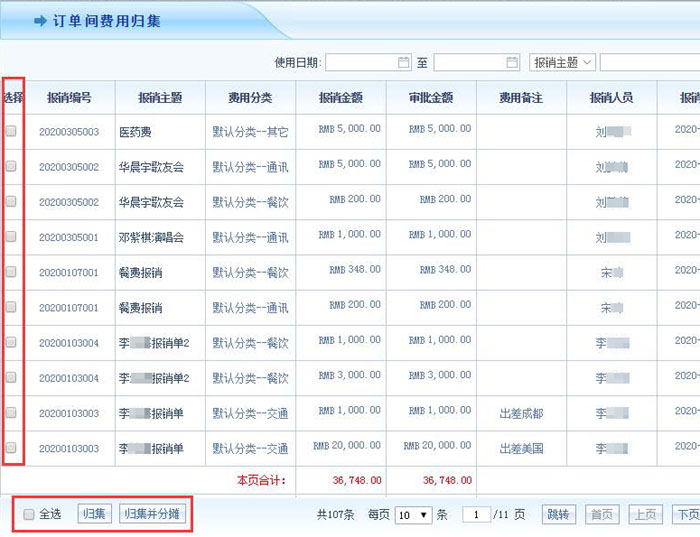Open the calendar picker for the end date
Screen dimensions: 700x537
tap(512, 63)
